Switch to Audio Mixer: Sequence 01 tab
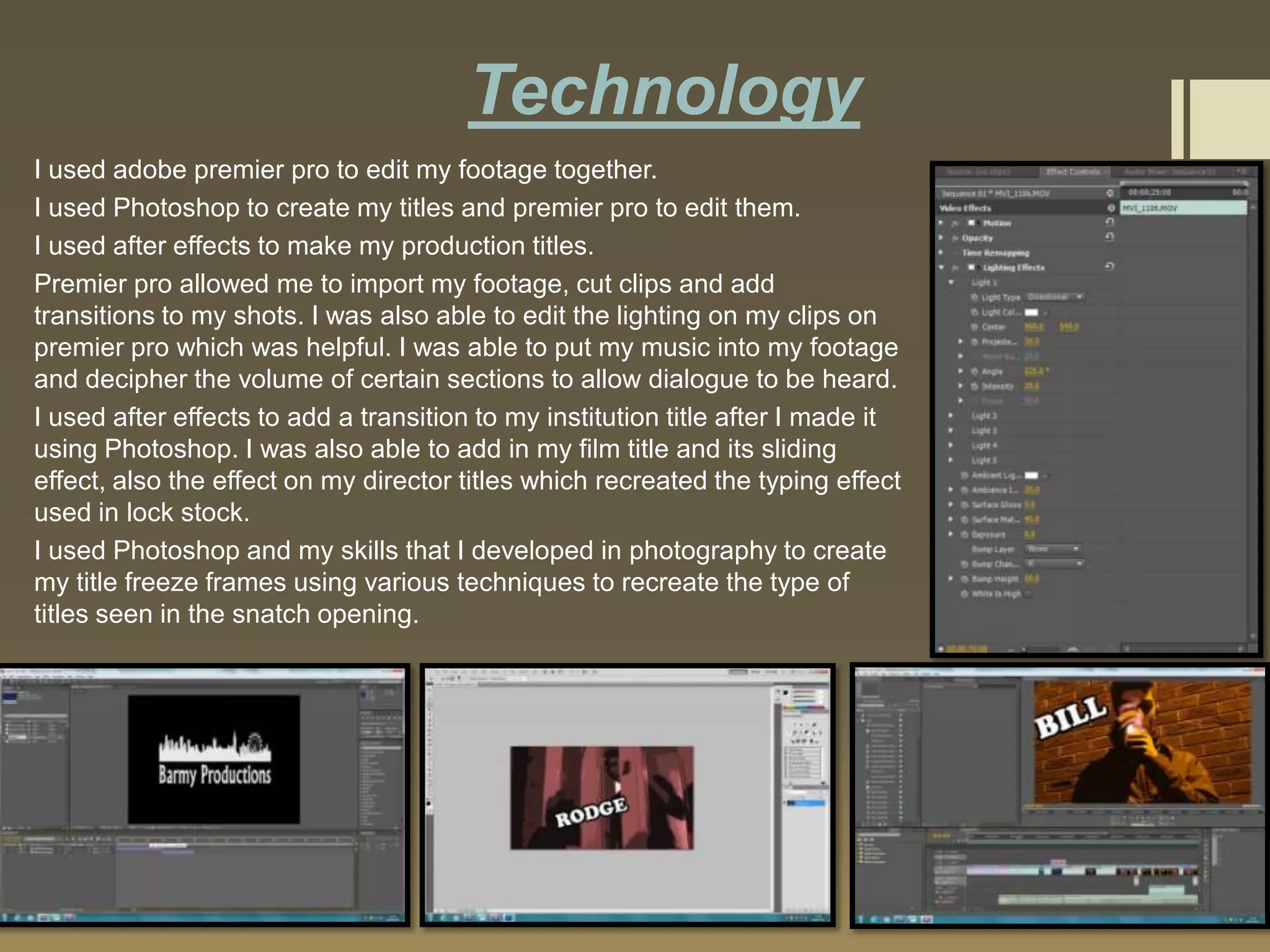The width and height of the screenshot is (1270, 952). [1171, 172]
